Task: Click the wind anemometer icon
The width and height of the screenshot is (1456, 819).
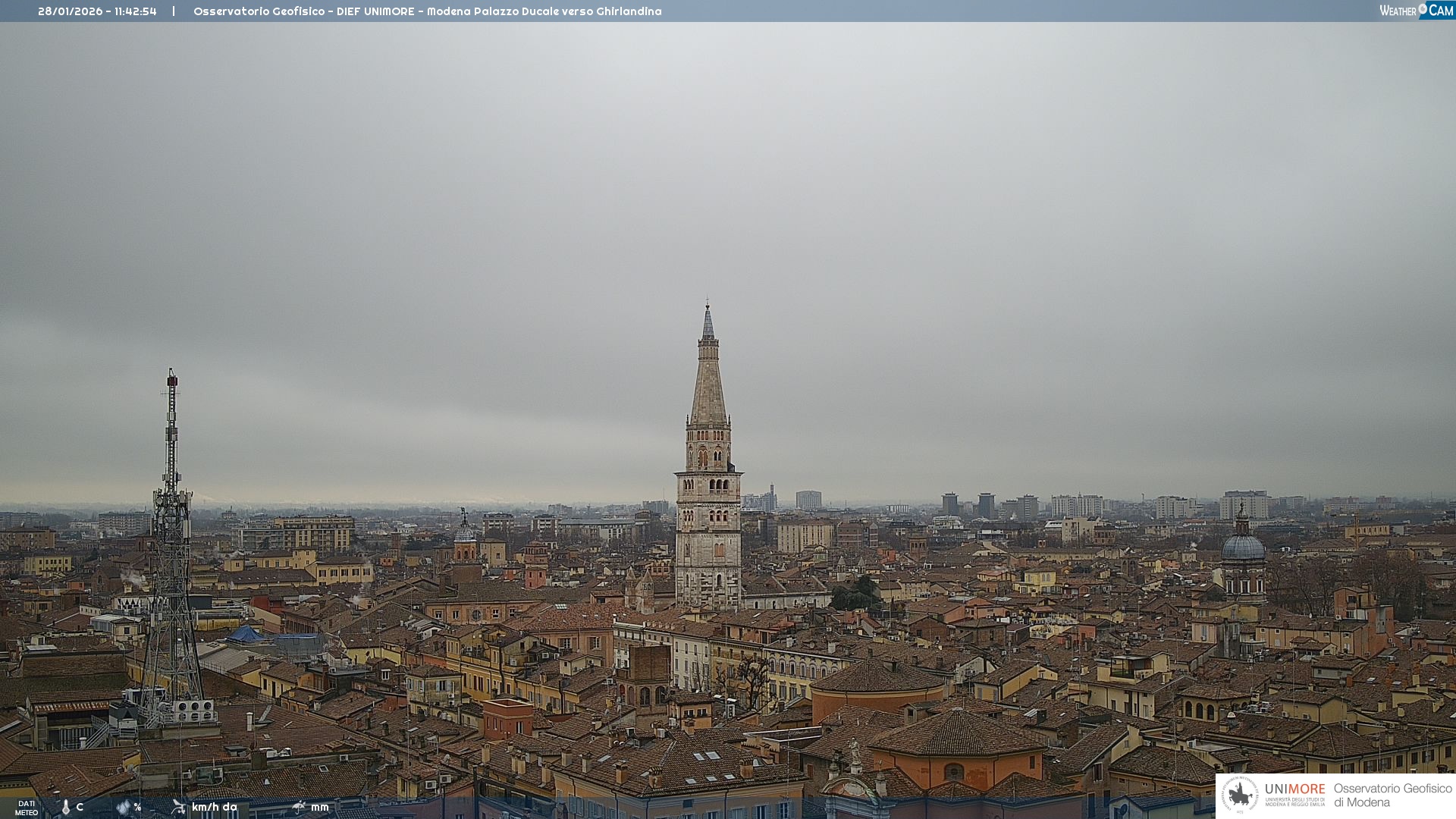Action: tap(179, 807)
